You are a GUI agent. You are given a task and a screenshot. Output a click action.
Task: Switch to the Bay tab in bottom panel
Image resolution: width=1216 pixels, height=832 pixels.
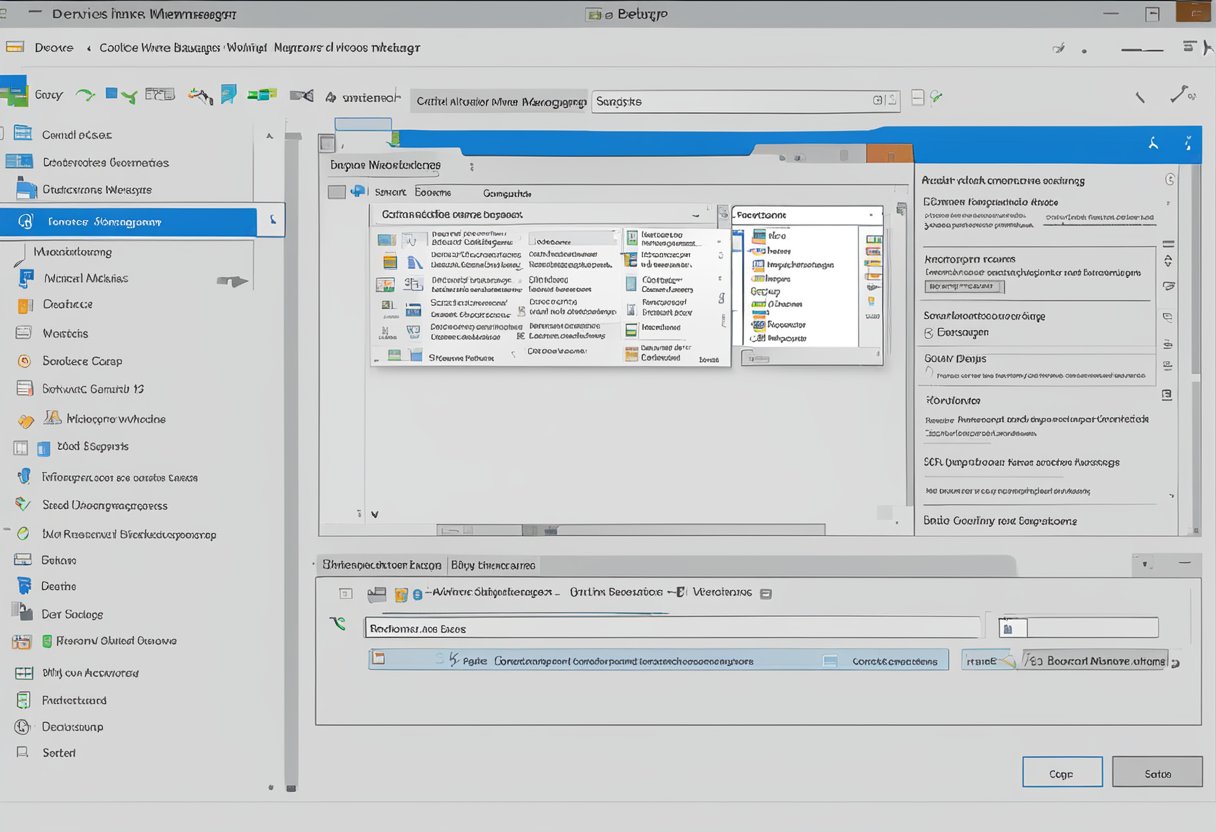click(x=494, y=565)
